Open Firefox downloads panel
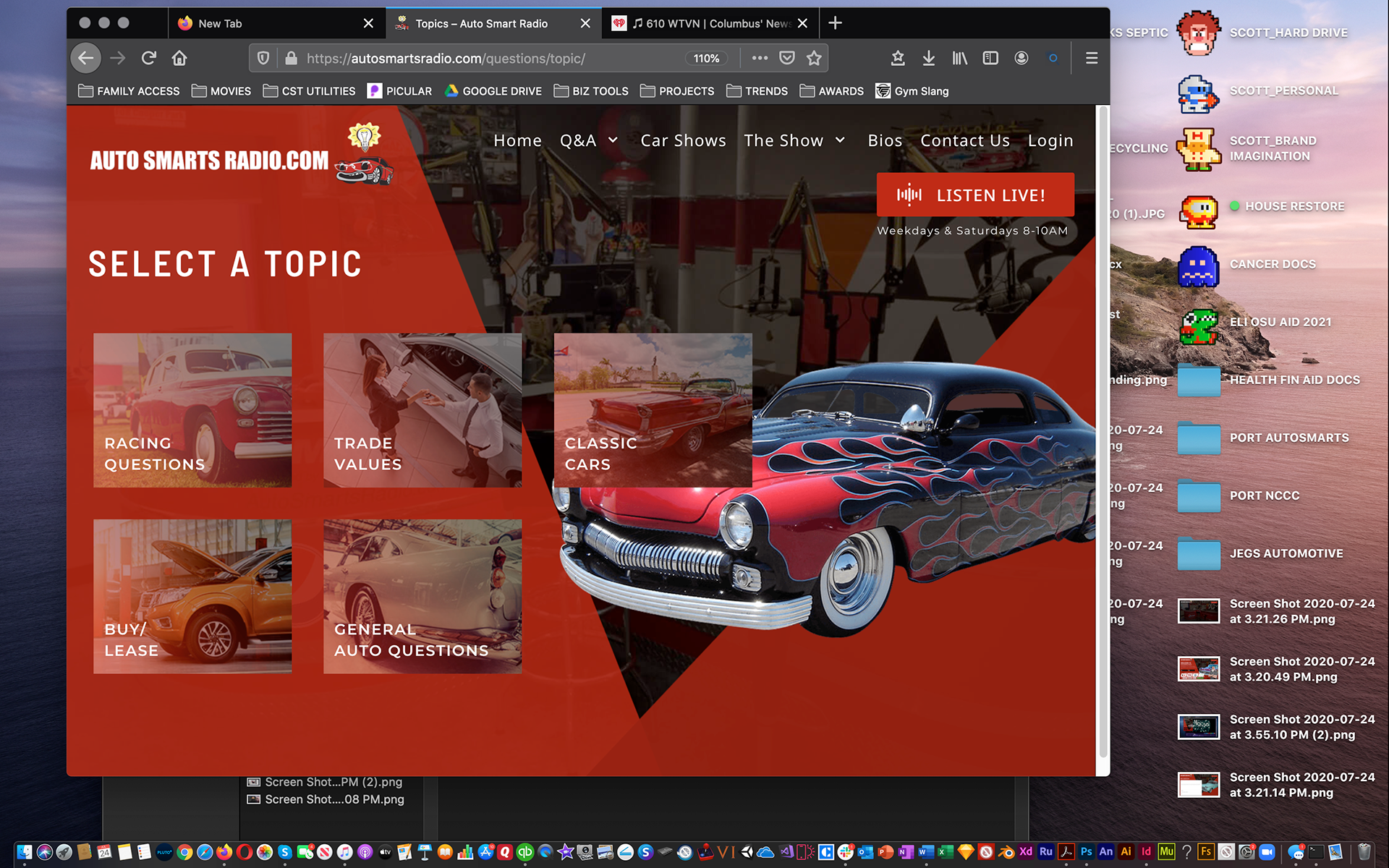The image size is (1389, 868). click(929, 58)
